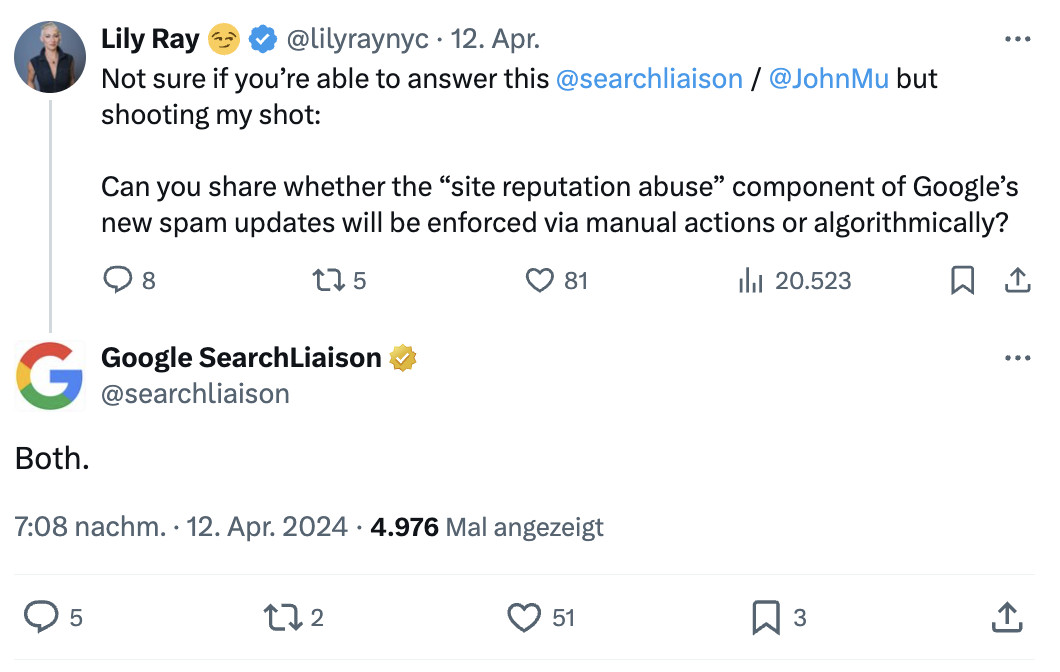Open the reply icon on Lily Ray's tweet

click(x=116, y=280)
